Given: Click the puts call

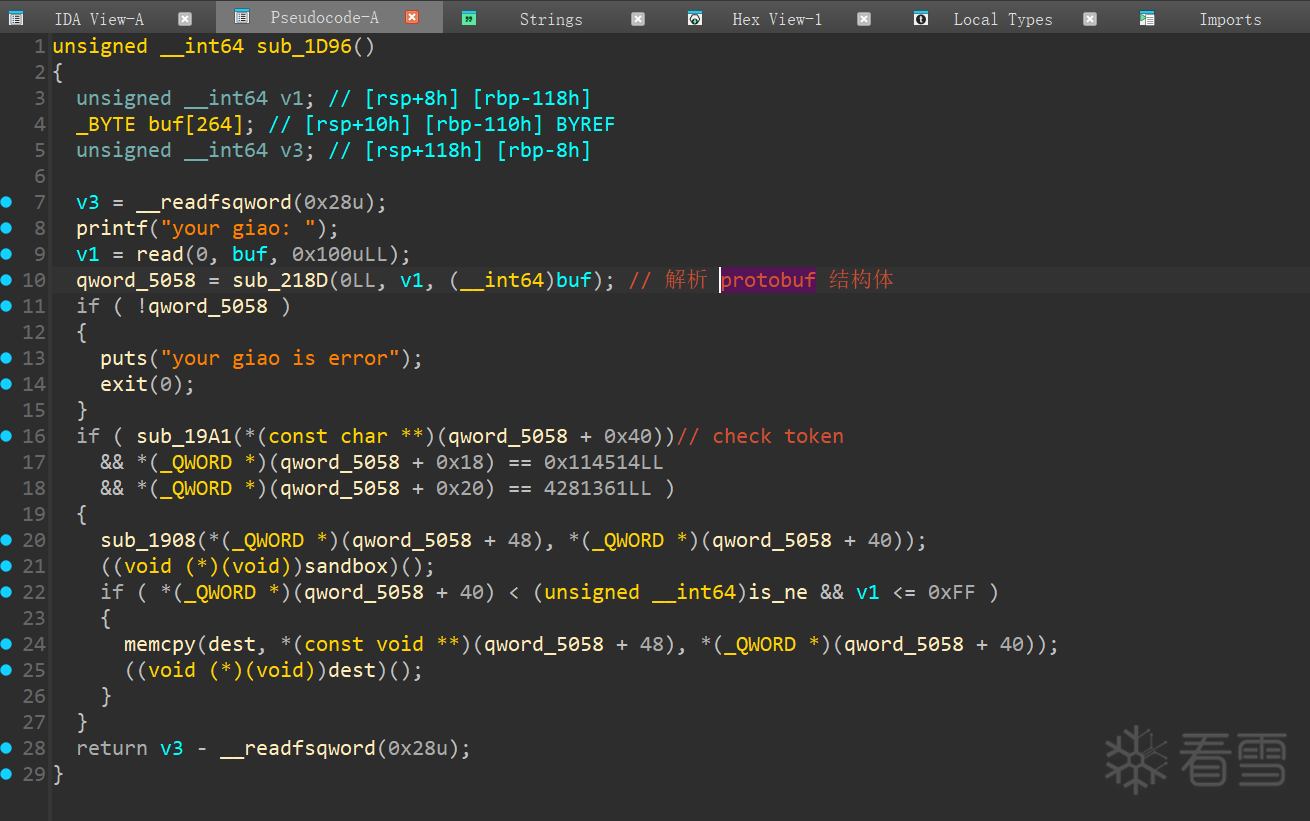Looking at the screenshot, I should [x=124, y=358].
